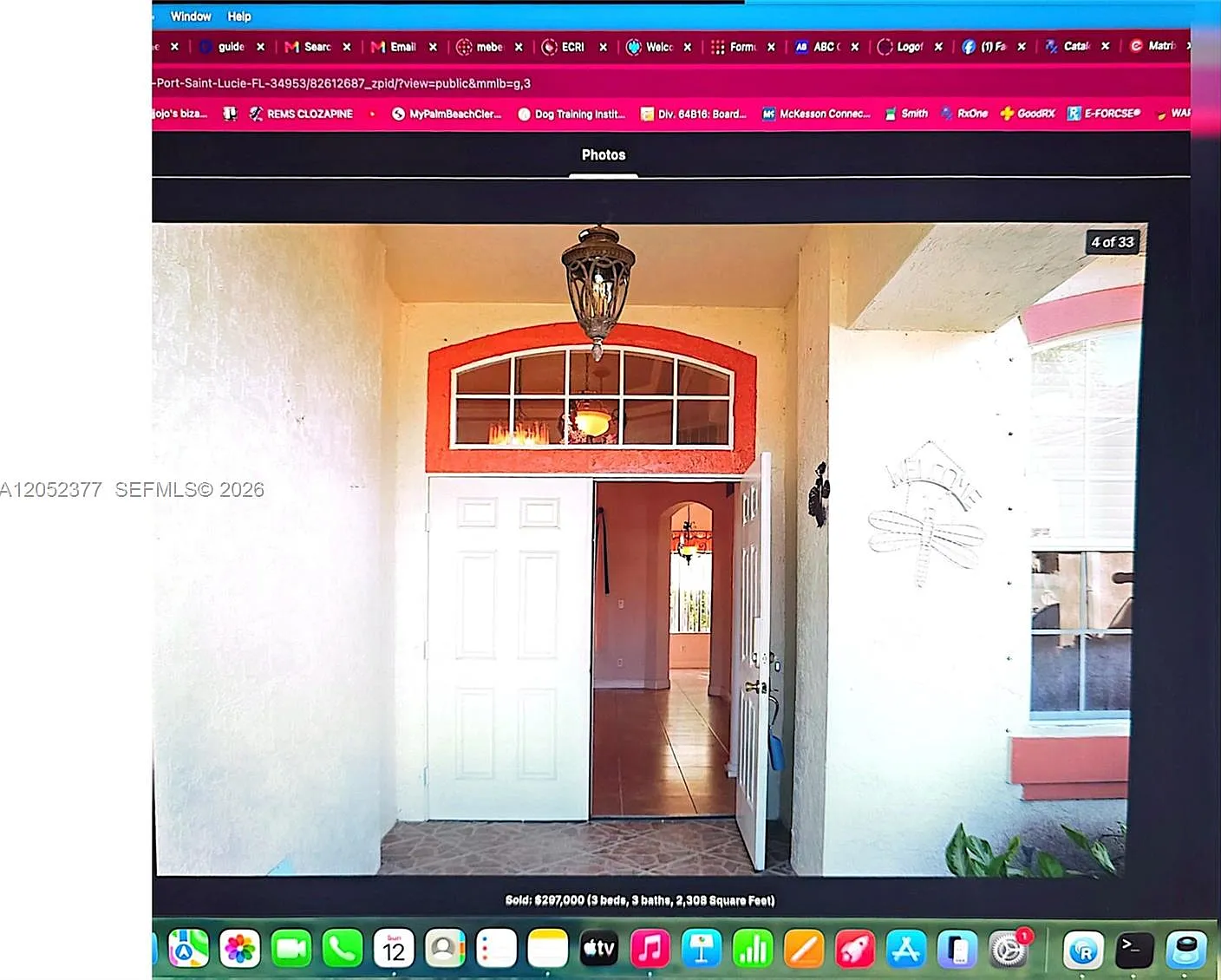The width and height of the screenshot is (1221, 980).
Task: Open Numbers from the Dock
Action: point(753,949)
